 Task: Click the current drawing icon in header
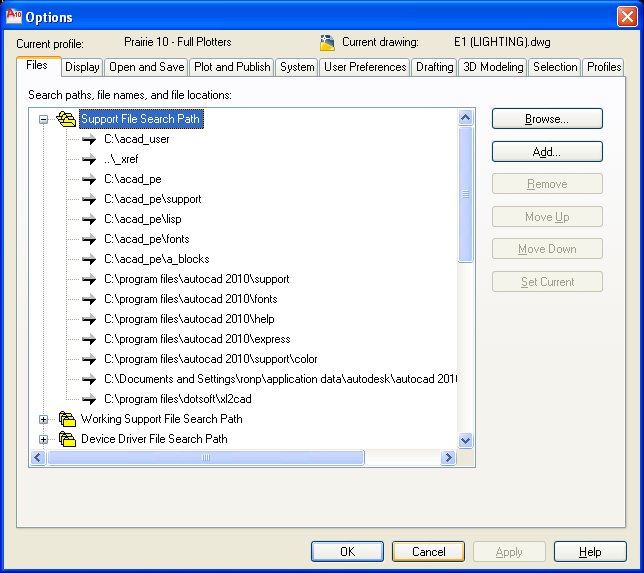327,43
